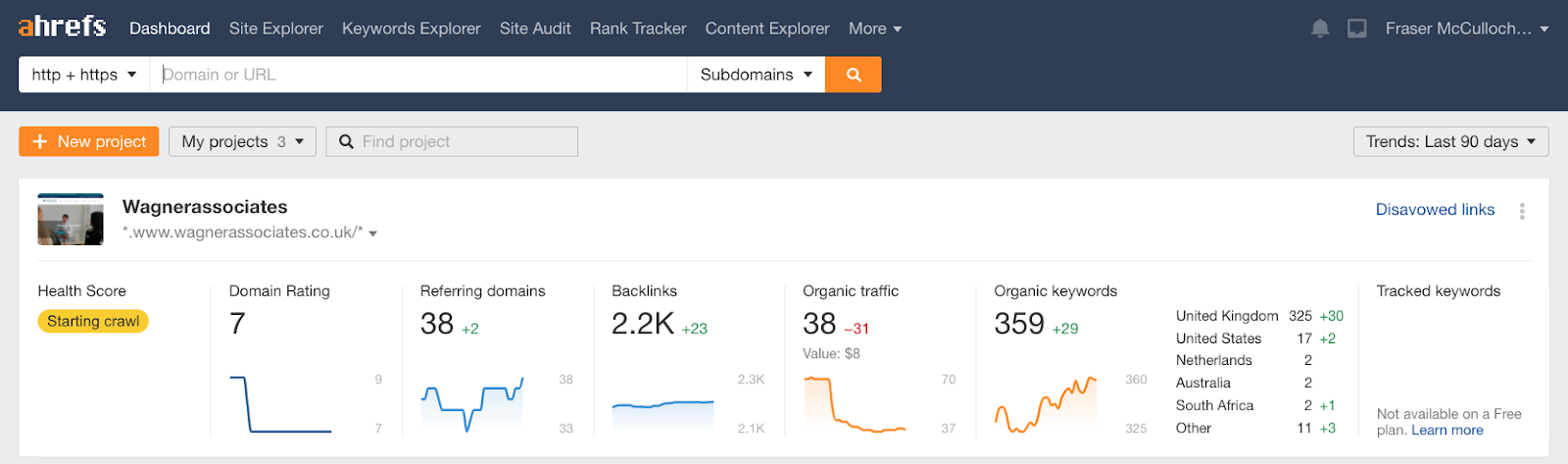The height and width of the screenshot is (464, 1568).
Task: Click into the Find project field
Action: point(452,141)
